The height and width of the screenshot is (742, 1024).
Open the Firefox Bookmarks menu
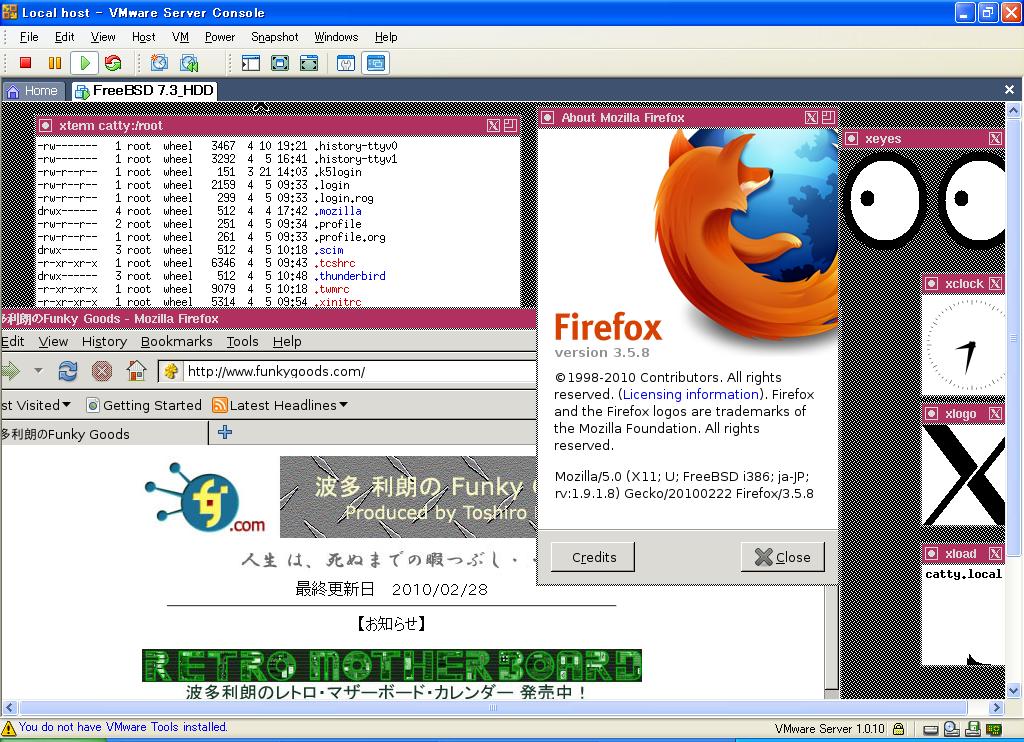[176, 342]
